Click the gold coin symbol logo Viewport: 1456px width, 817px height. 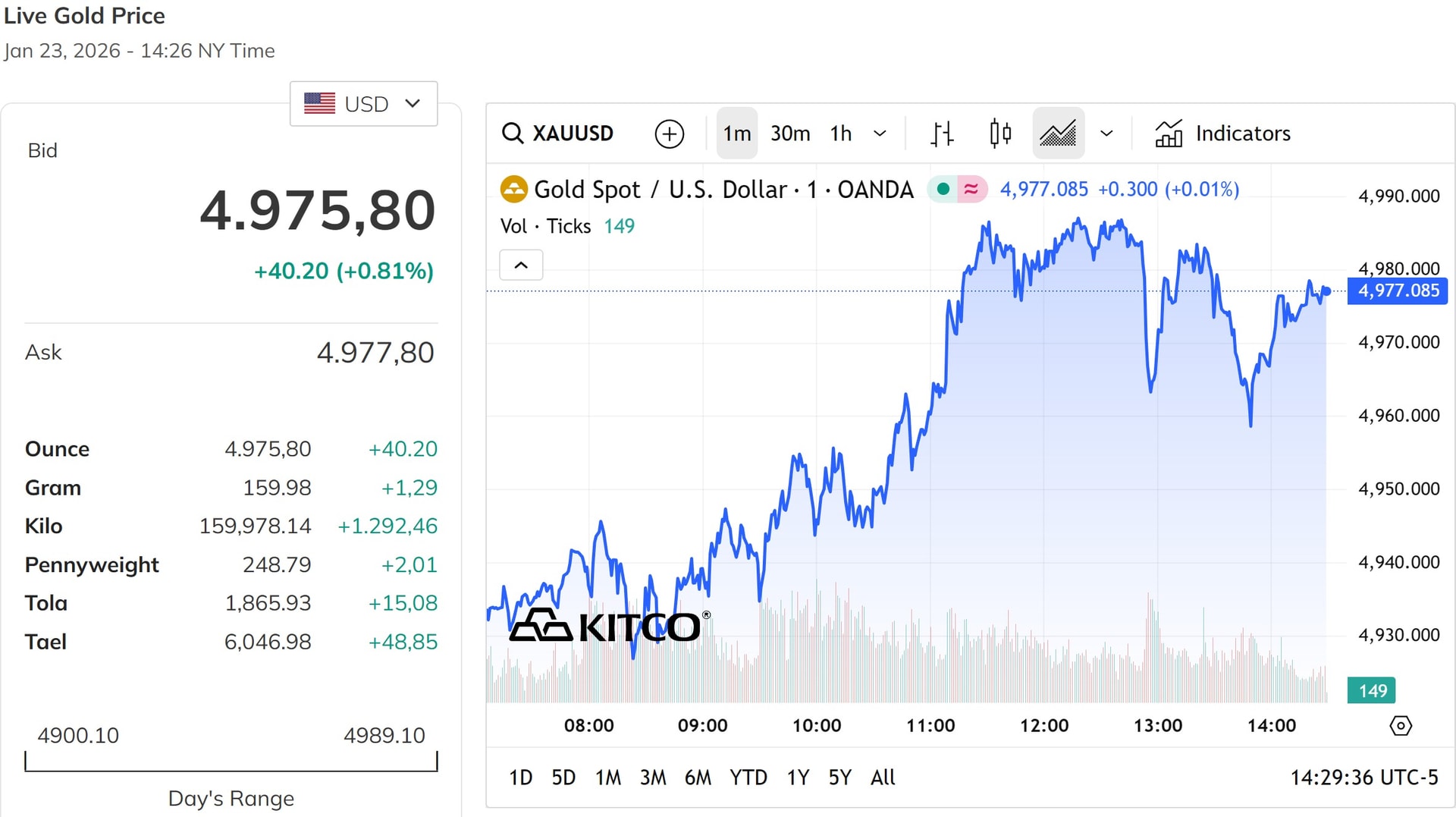click(513, 189)
